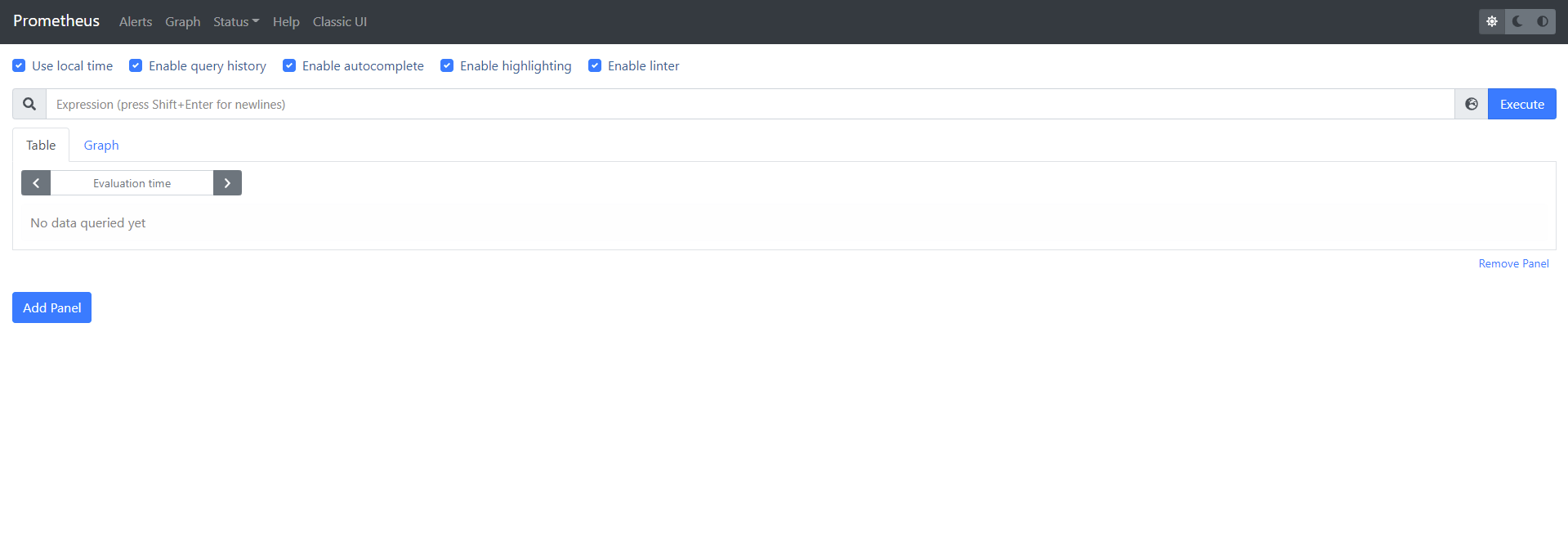Screen dimensions: 1568x543
Task: Uncheck Enable autocomplete
Action: pyautogui.click(x=289, y=65)
